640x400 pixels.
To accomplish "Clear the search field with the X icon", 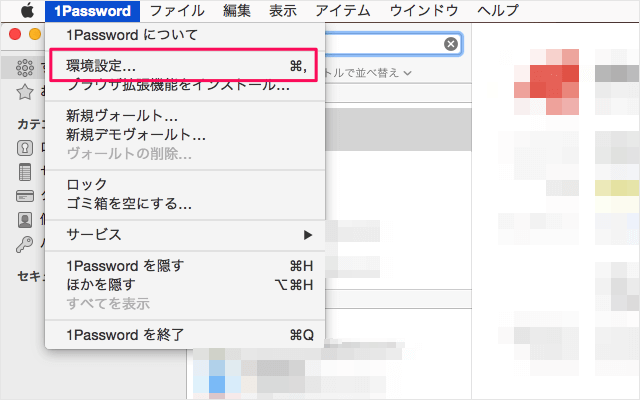I will click(451, 44).
